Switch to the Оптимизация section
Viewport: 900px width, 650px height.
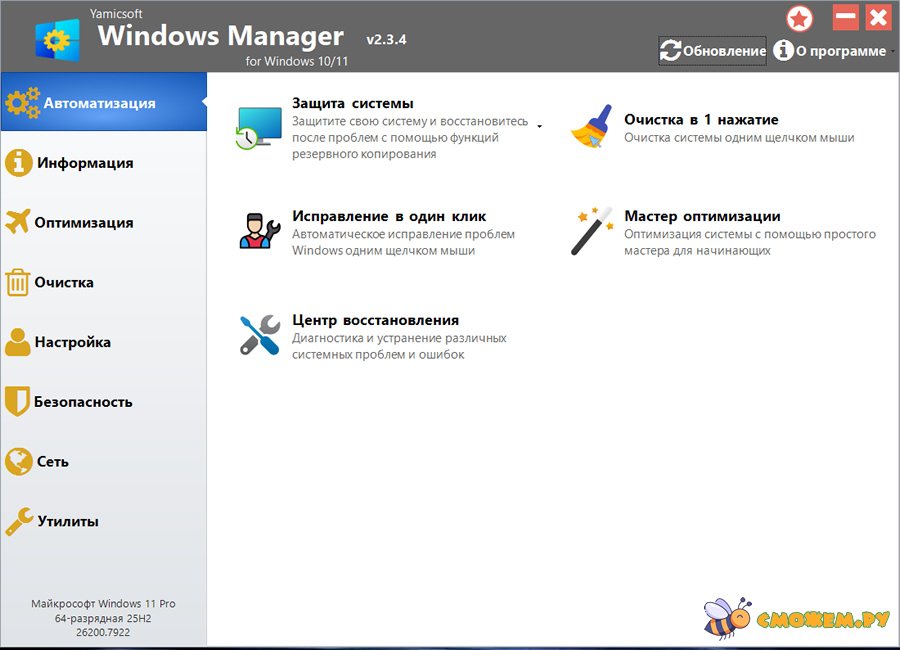click(x=83, y=223)
